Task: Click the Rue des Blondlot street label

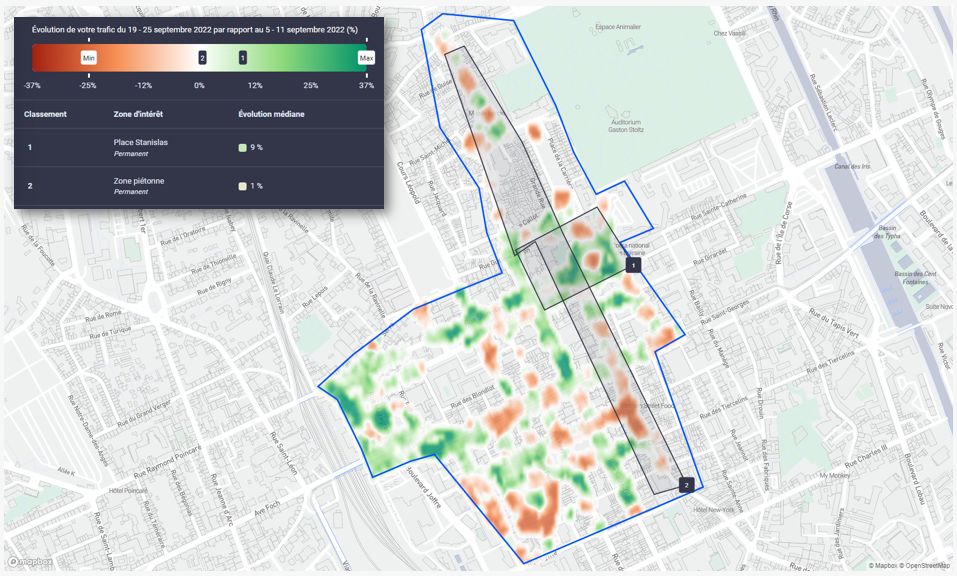Action: [x=472, y=398]
